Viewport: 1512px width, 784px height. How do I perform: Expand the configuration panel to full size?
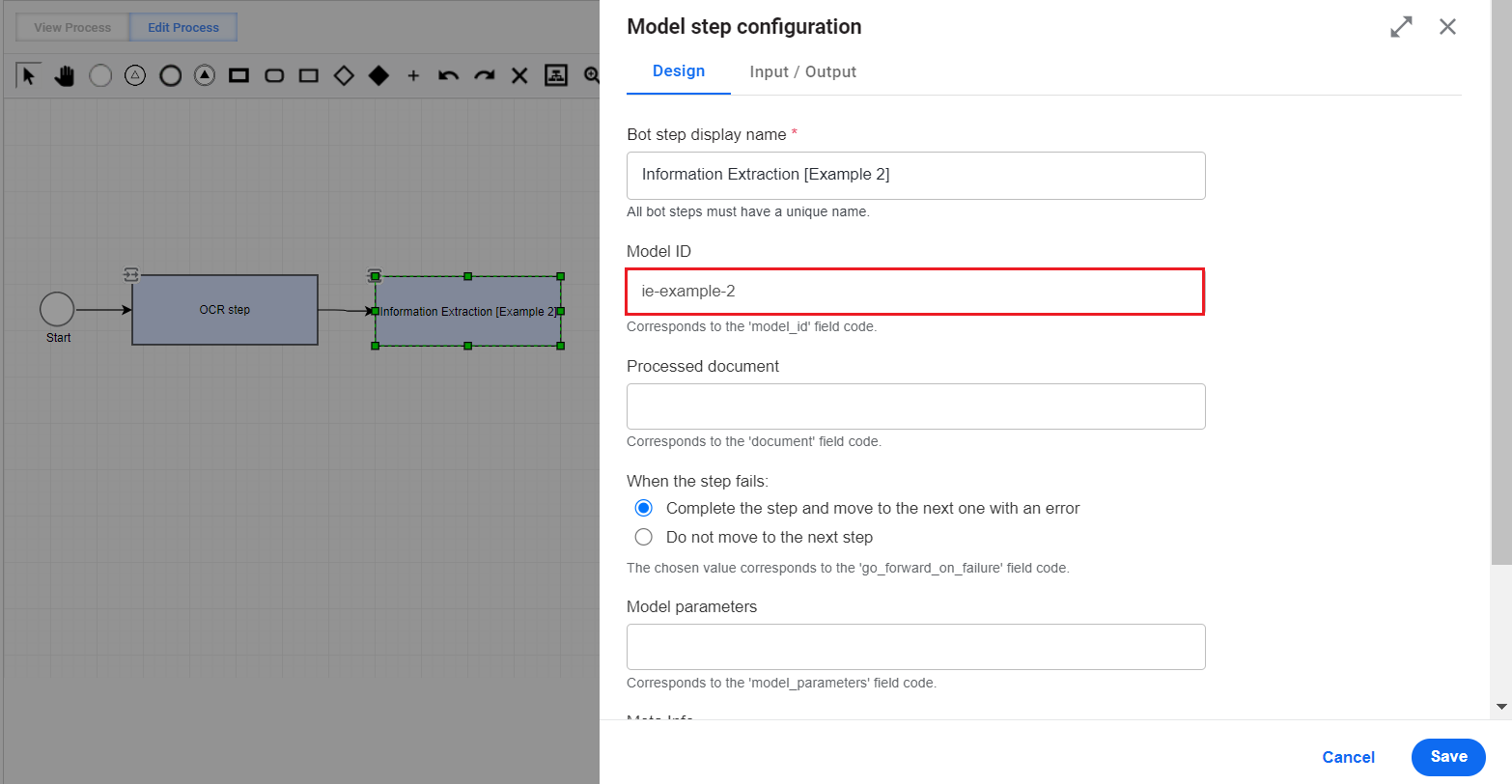[x=1401, y=27]
